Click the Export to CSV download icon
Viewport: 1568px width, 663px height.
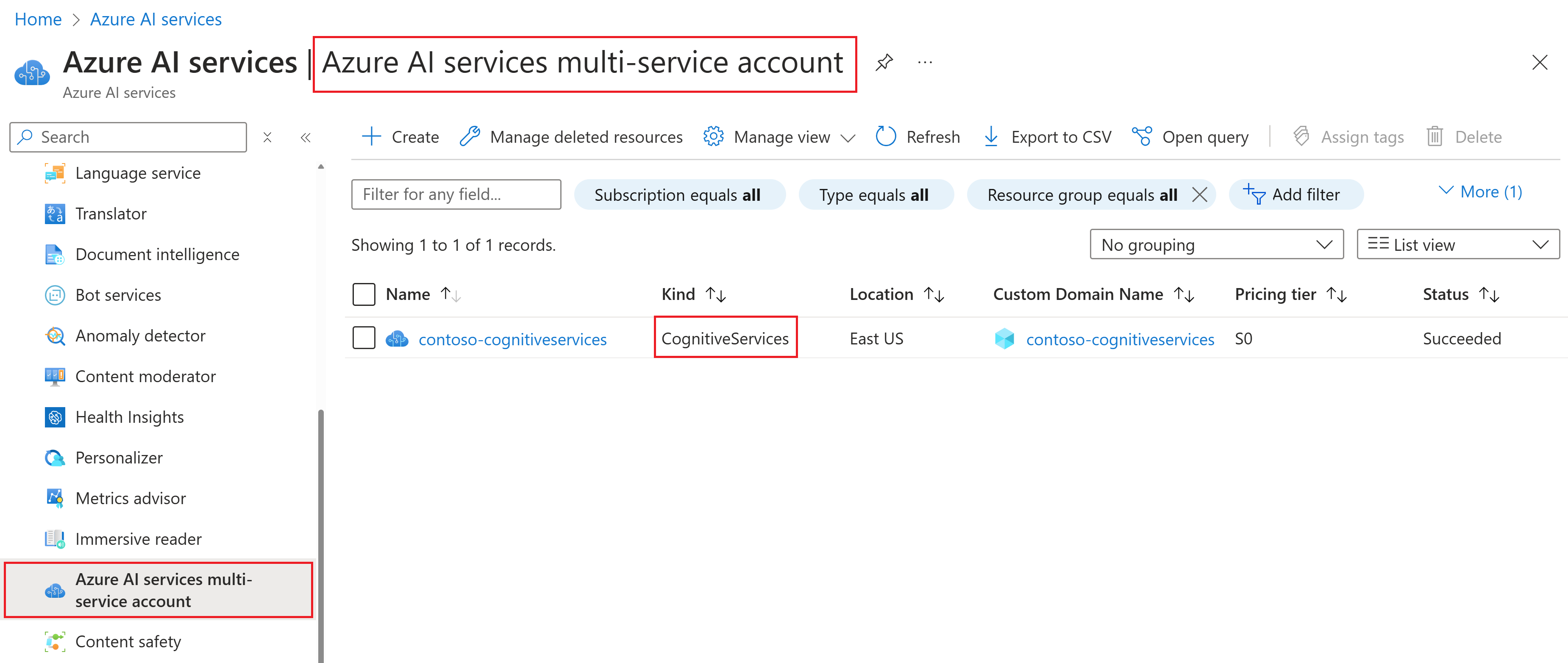pos(991,137)
